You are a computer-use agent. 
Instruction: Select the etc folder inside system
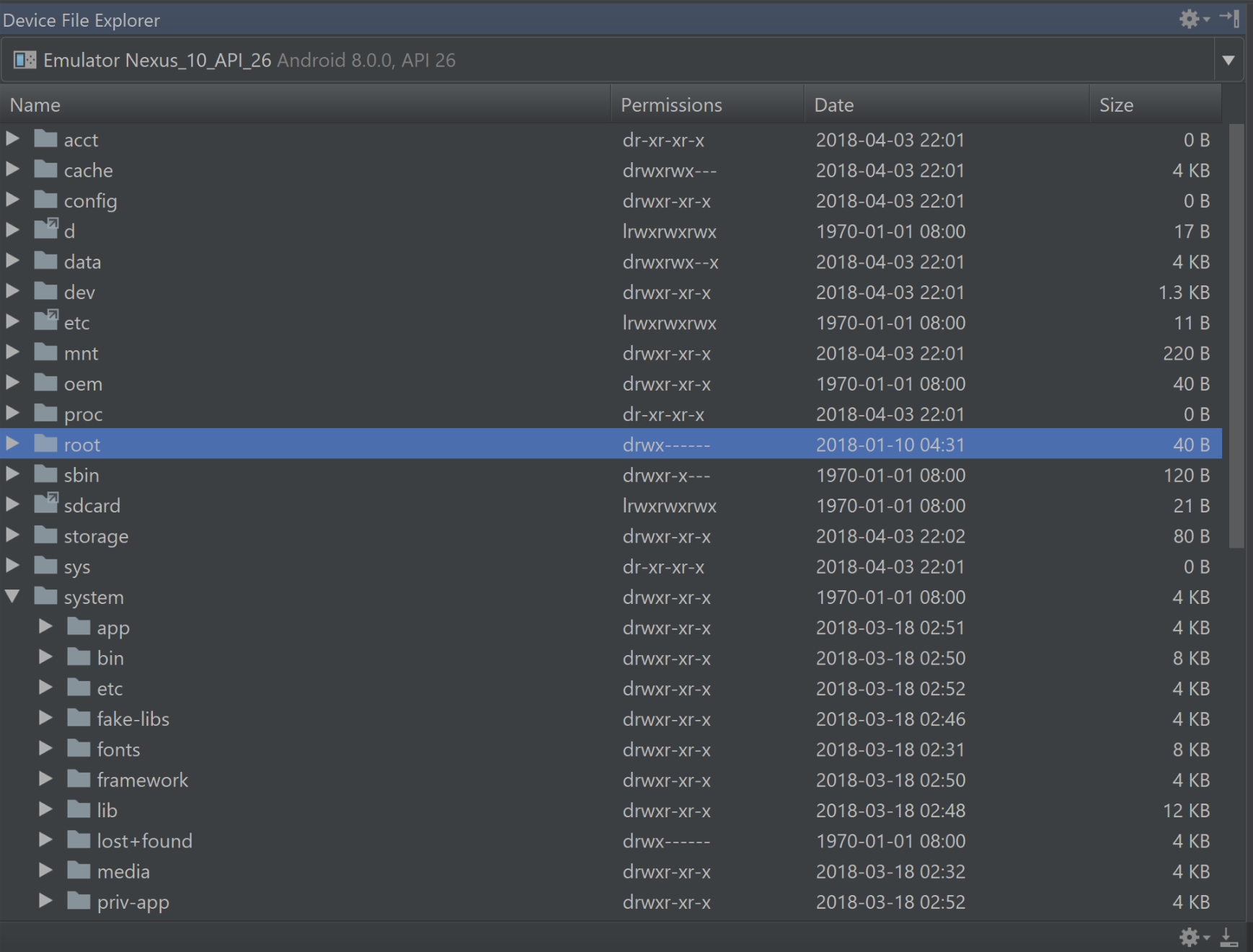click(110, 689)
